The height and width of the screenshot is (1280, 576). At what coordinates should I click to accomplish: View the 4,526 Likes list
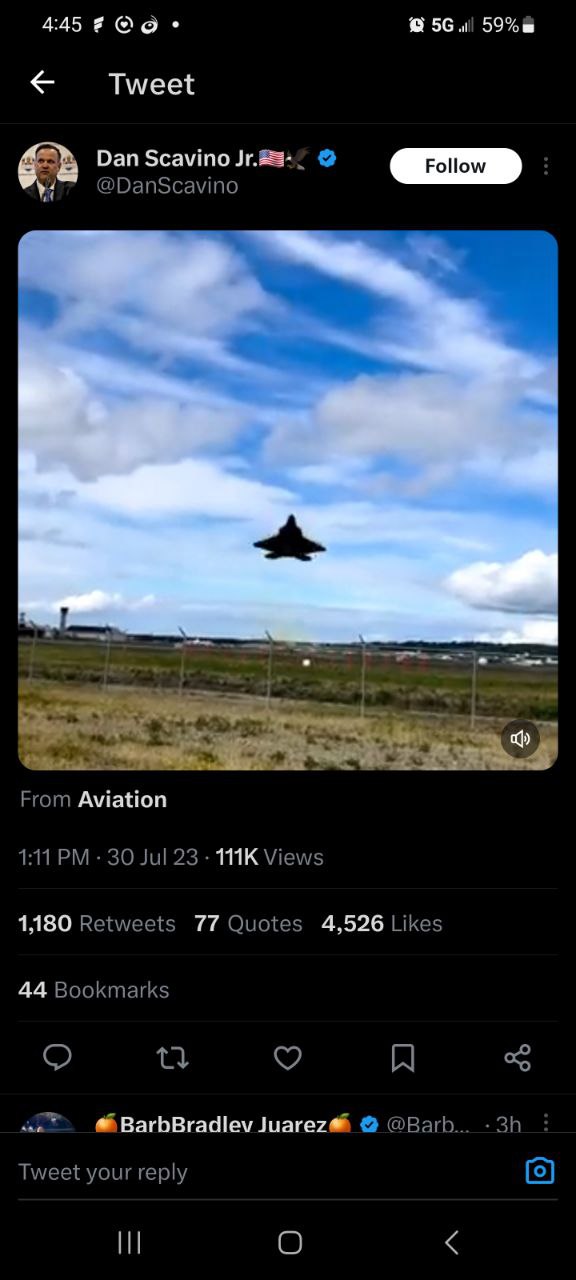[x=382, y=923]
